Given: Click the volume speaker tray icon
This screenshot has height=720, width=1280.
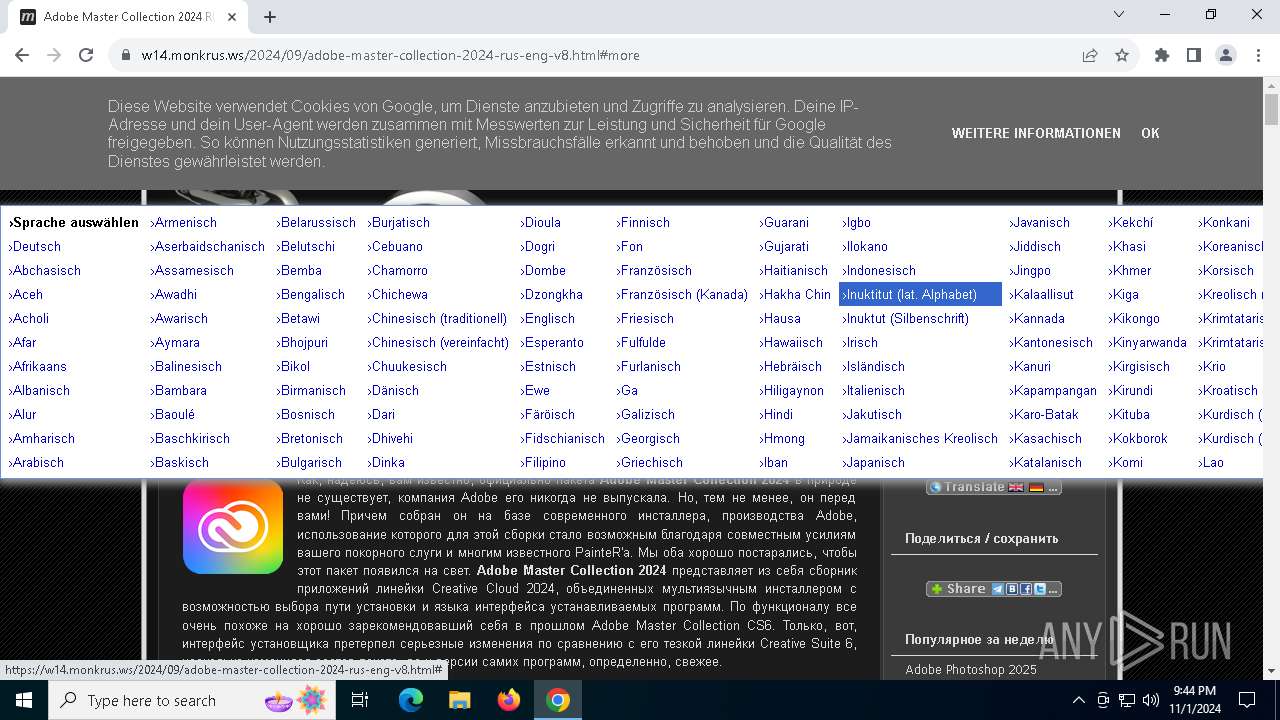Looking at the screenshot, I should coord(1151,700).
